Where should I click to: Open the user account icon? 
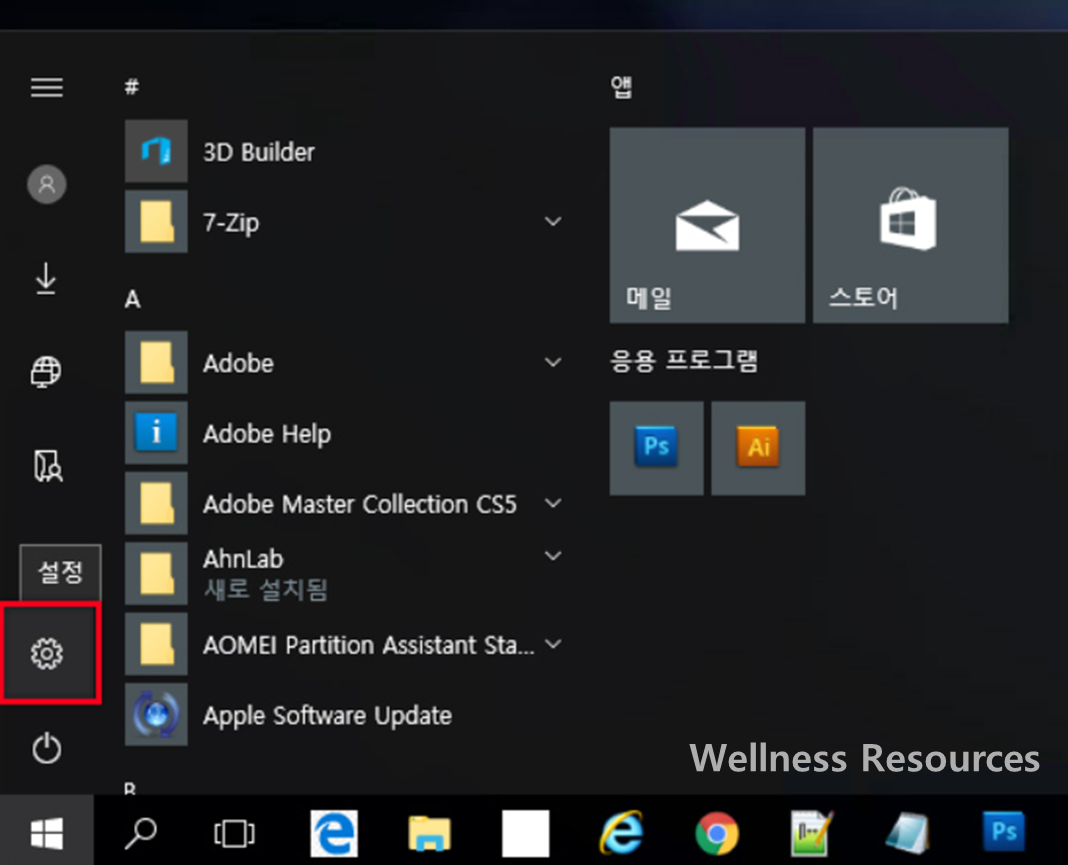pyautogui.click(x=46, y=184)
